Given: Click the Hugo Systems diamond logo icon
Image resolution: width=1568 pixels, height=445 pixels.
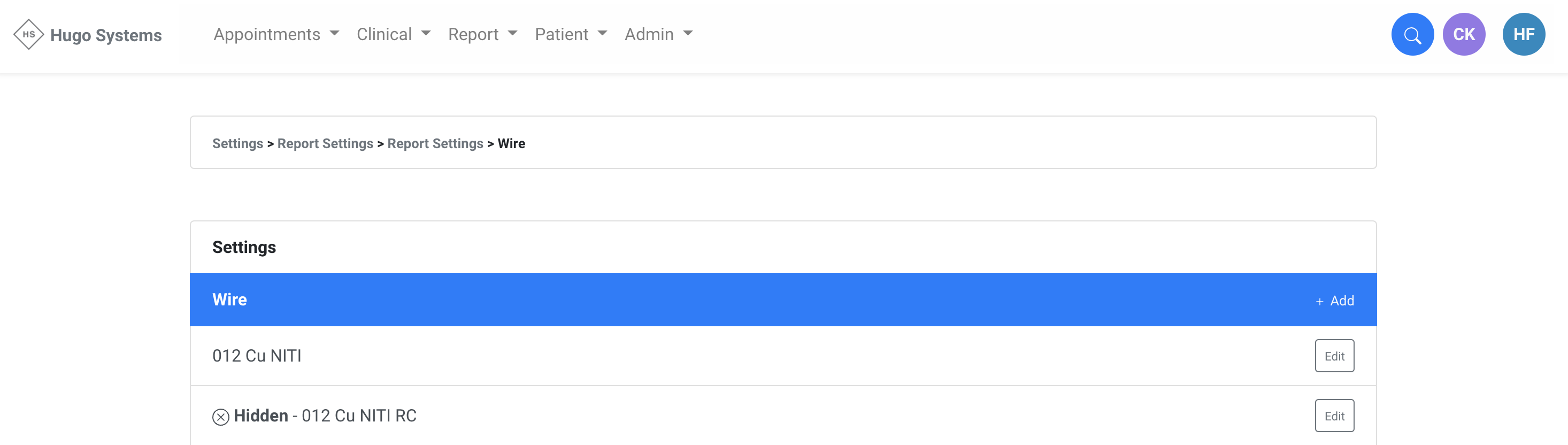Looking at the screenshot, I should [x=28, y=34].
